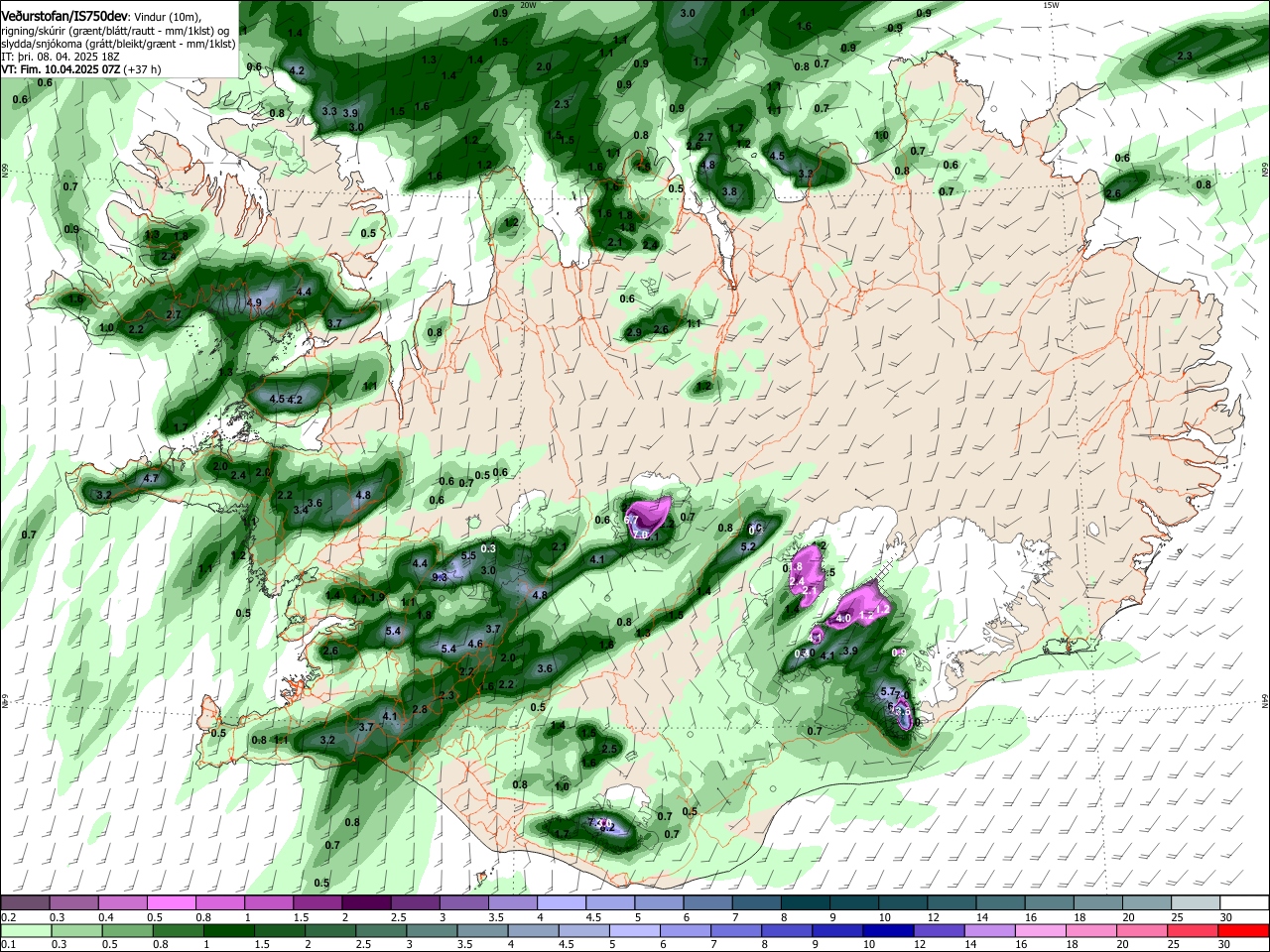1270x952 pixels.
Task: Click the '4.6' precipitation value on map
Action: (475, 644)
